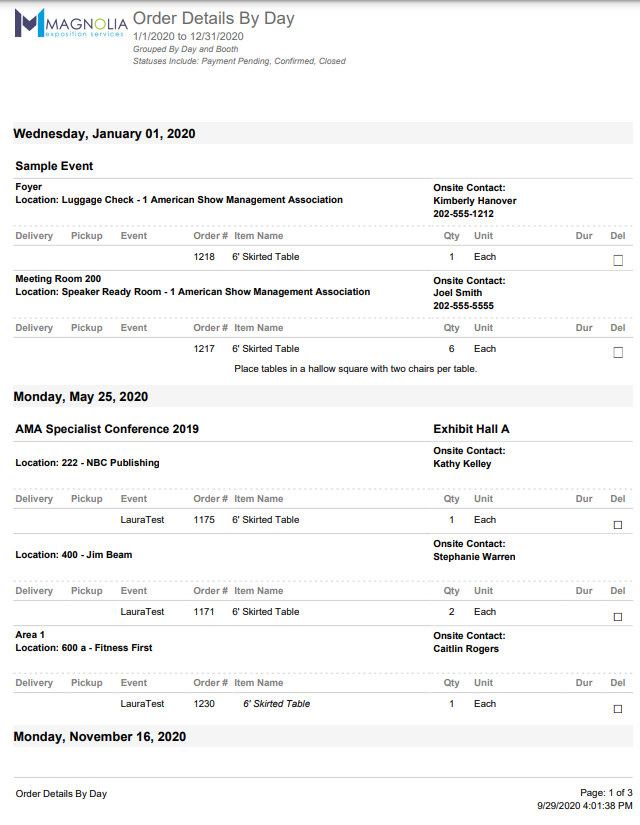Click the Page 1 of 3 indicator
This screenshot has width=640, height=825.
(x=606, y=792)
